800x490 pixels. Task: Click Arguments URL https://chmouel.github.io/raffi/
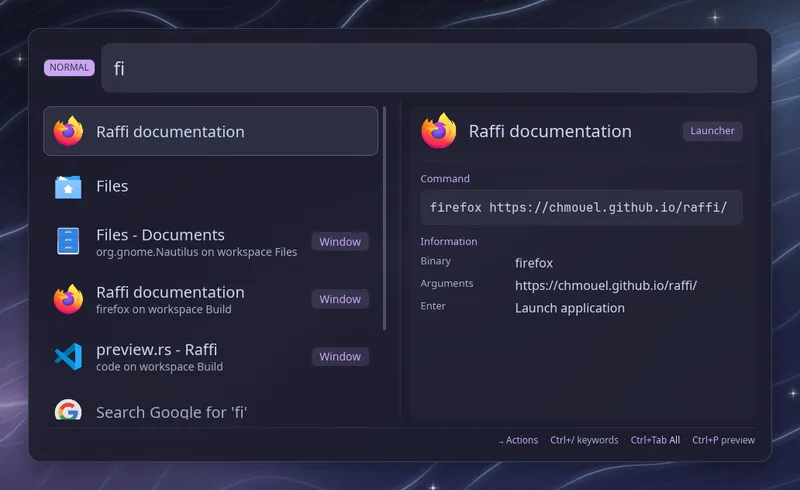coord(606,285)
